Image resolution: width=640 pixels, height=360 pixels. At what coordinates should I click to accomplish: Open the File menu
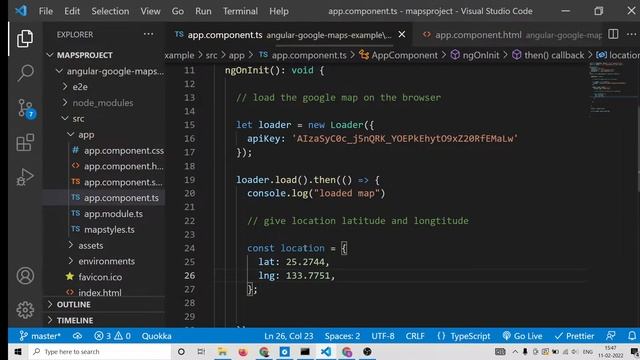tap(46, 11)
